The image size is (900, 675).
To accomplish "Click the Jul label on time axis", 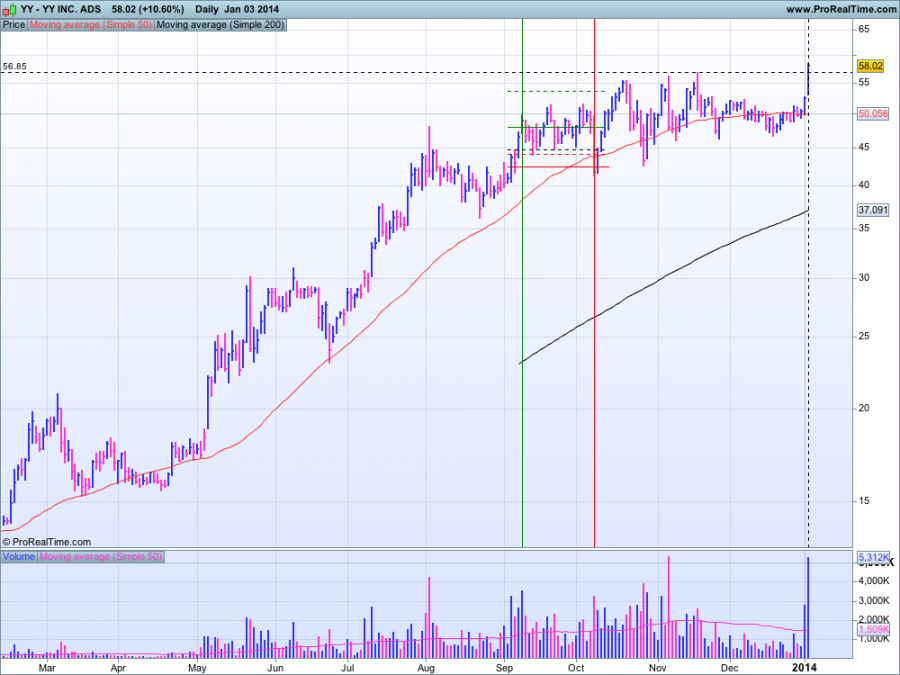I will coord(347,668).
